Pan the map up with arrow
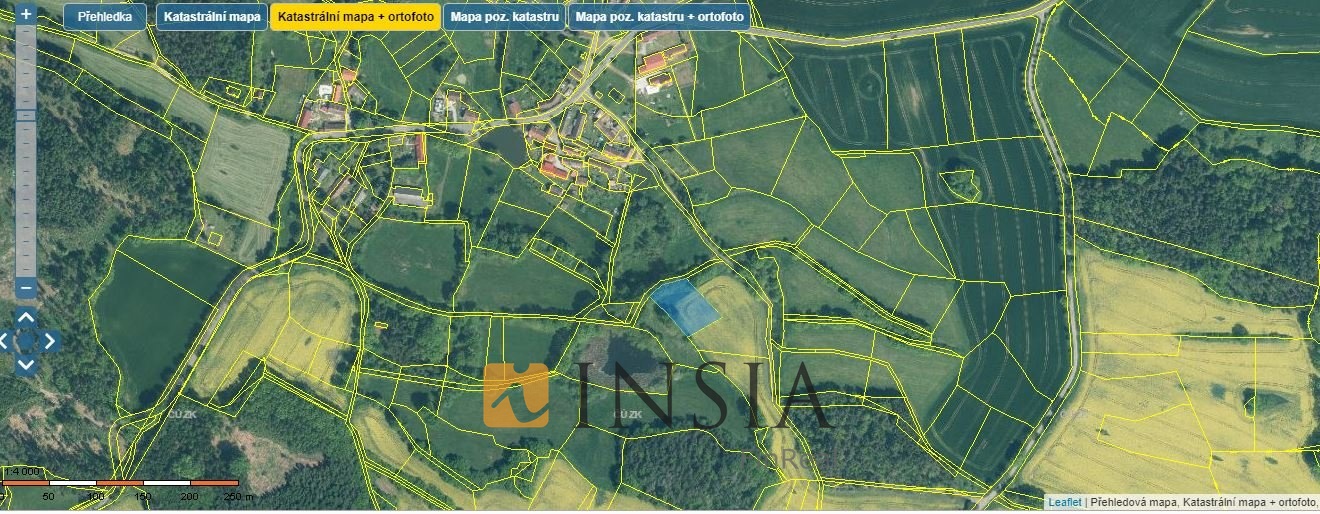1320x514 pixels. pos(26,319)
